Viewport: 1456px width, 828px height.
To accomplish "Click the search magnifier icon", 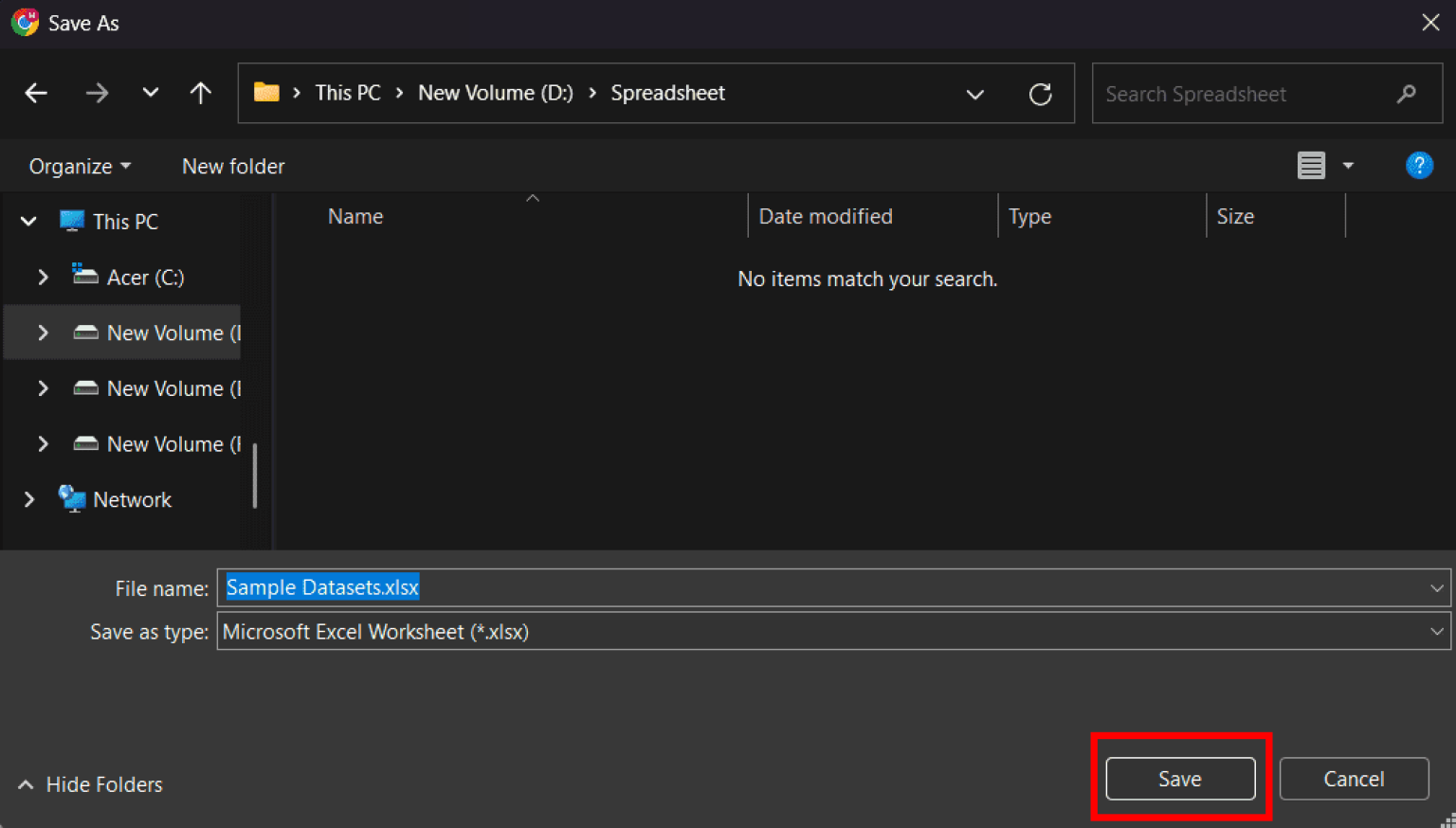I will [1406, 94].
